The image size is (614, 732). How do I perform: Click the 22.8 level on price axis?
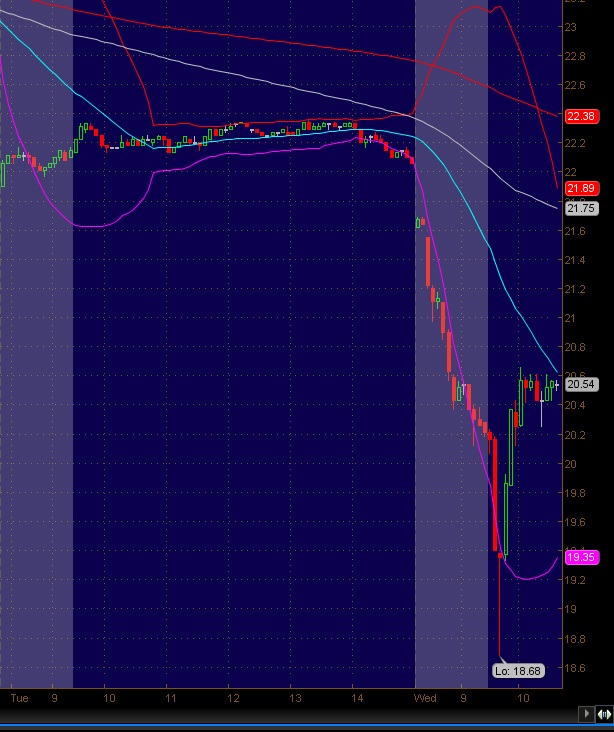click(576, 57)
